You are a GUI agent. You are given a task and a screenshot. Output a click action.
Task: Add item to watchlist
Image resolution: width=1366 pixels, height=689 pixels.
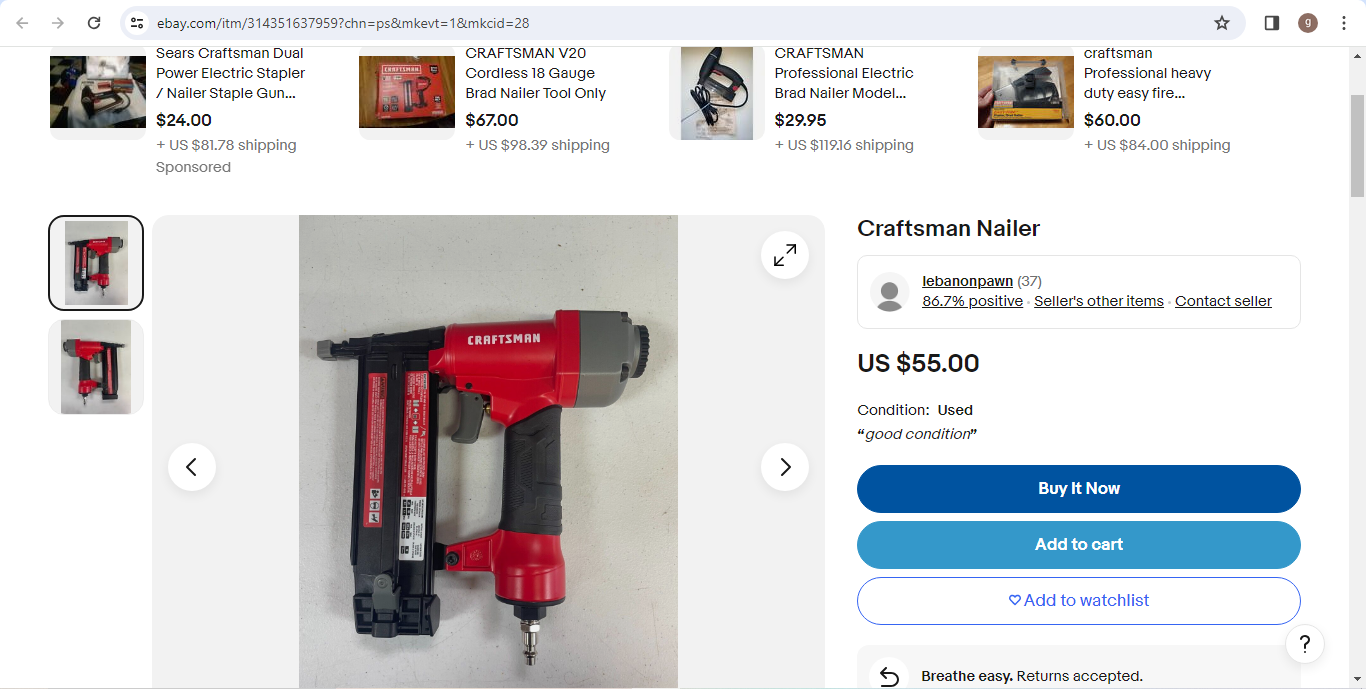(1079, 601)
